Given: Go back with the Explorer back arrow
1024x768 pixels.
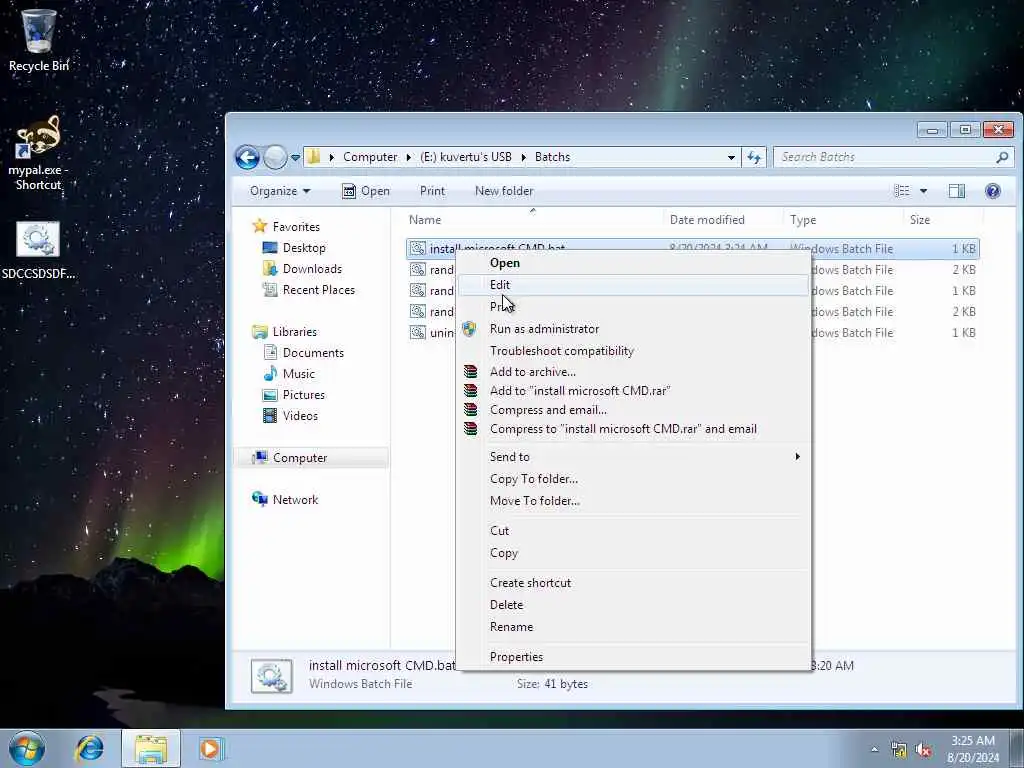Looking at the screenshot, I should pyautogui.click(x=248, y=157).
